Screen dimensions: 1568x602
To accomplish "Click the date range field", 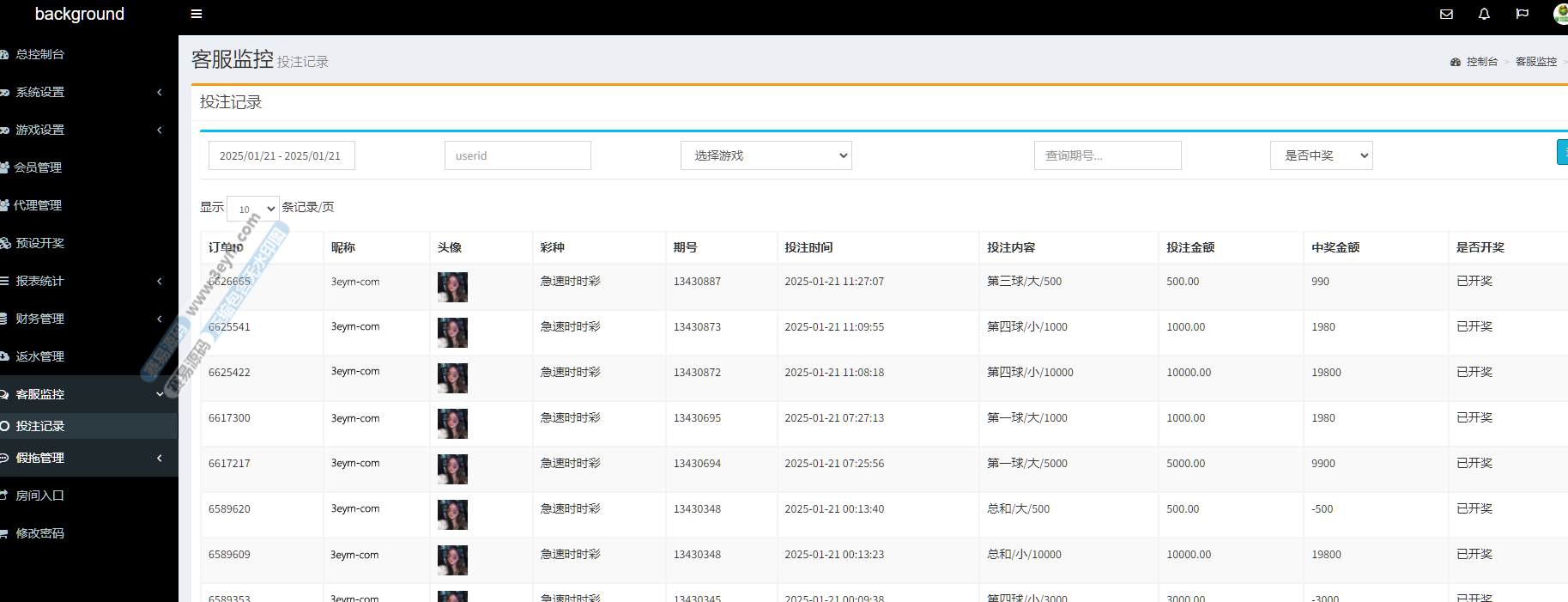I will click(x=282, y=155).
